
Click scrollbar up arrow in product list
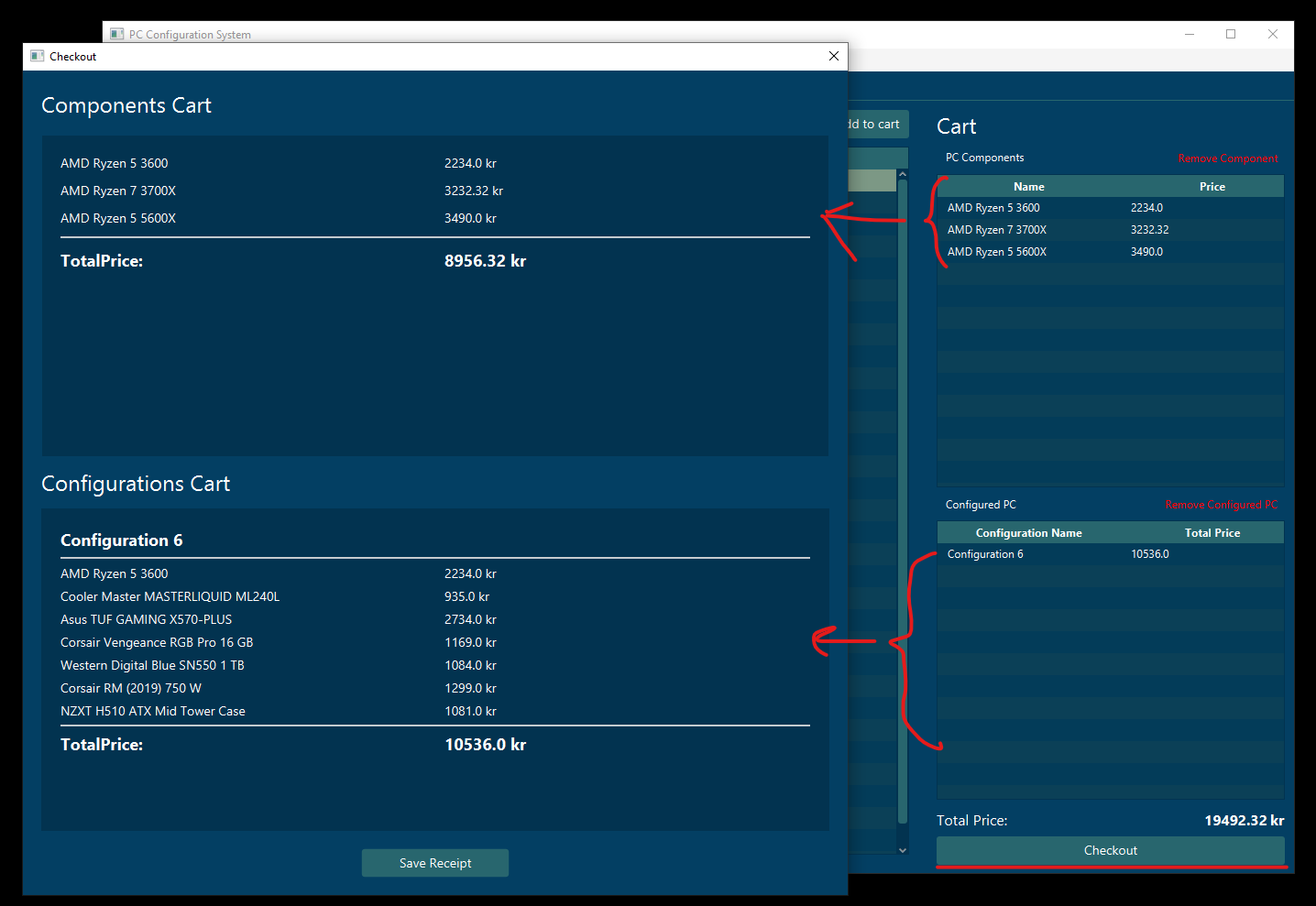tap(903, 174)
